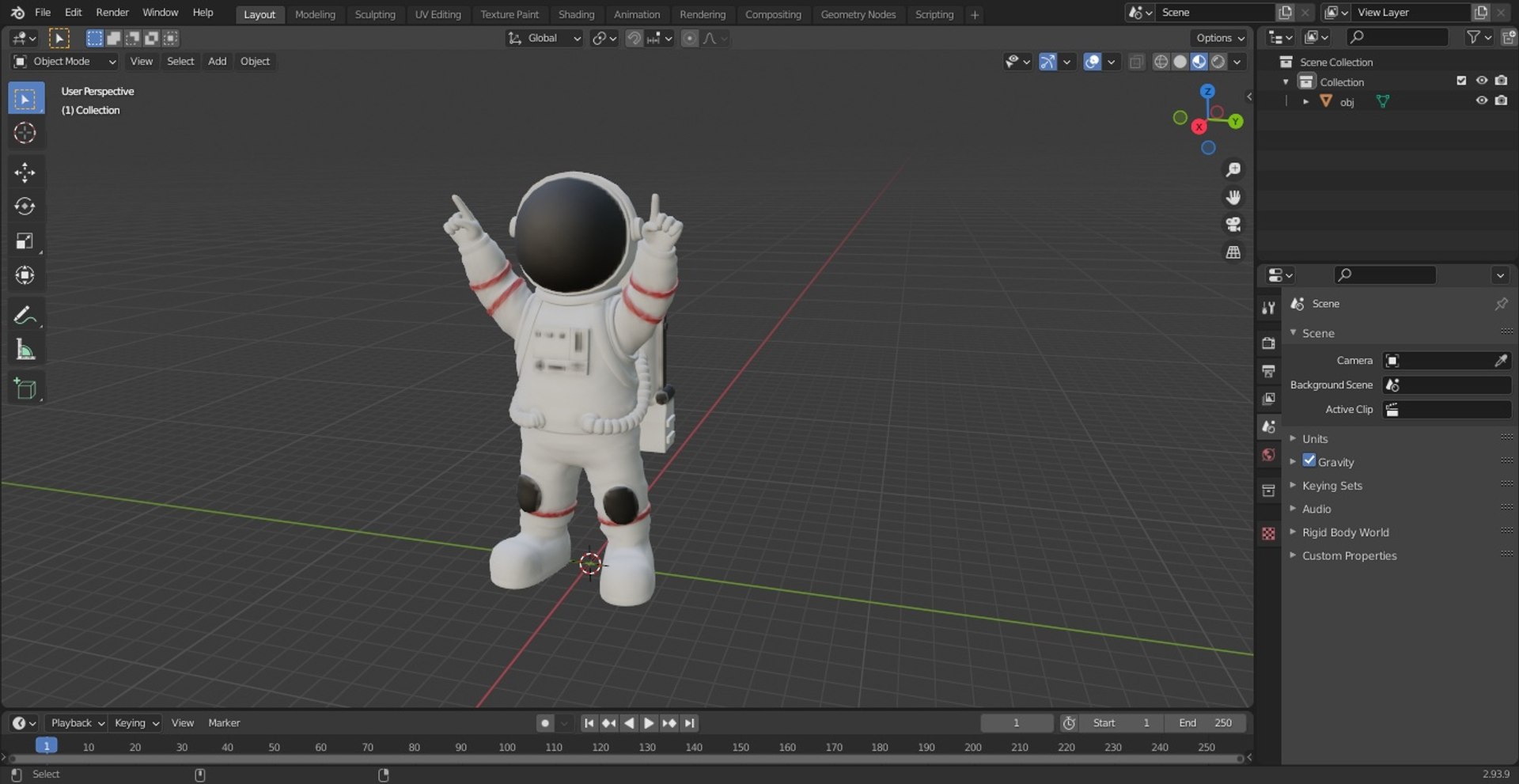The width and height of the screenshot is (1519, 784).
Task: Click the viewport zoom magnifier icon
Action: pos(1233,169)
